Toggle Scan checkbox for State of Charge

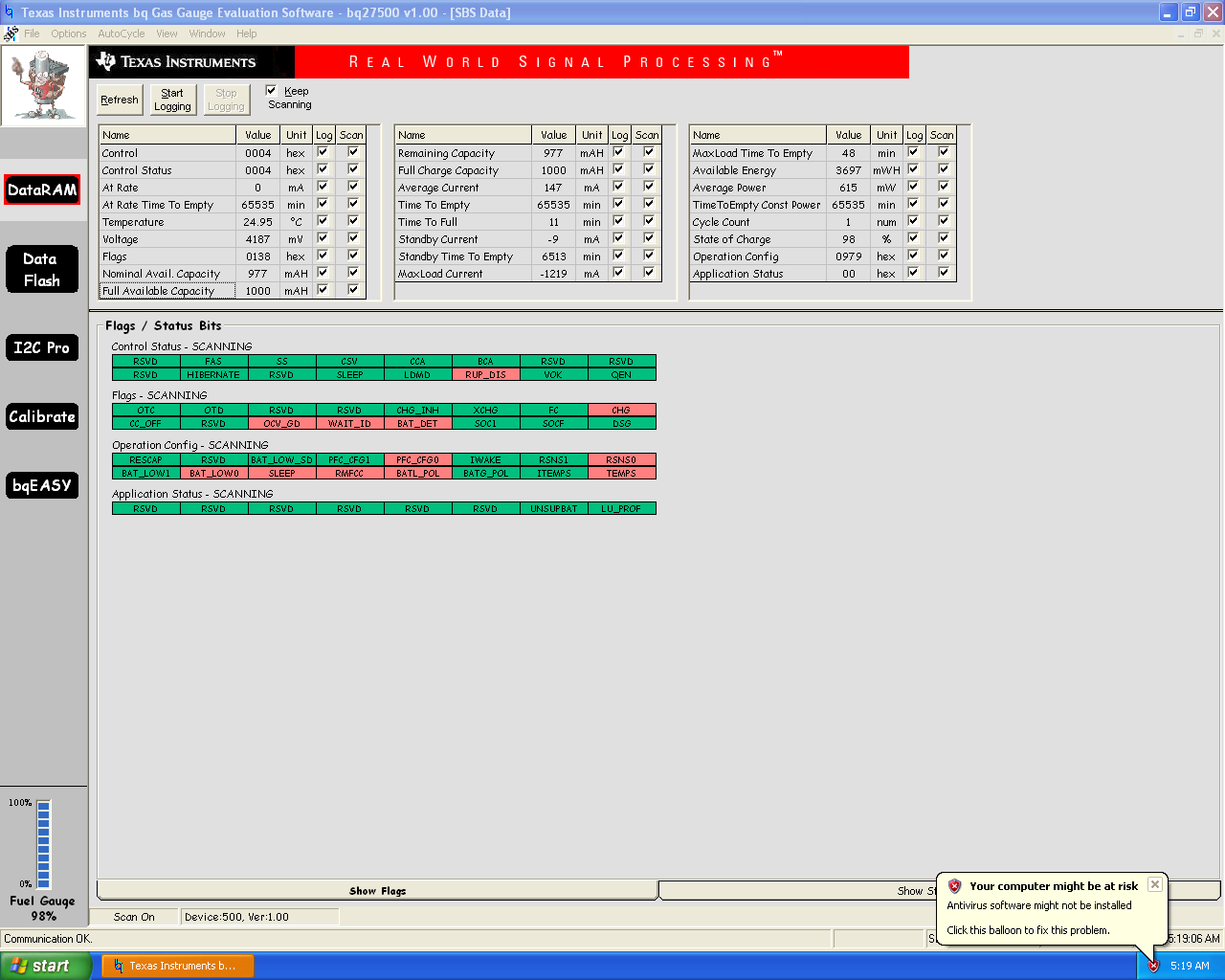pyautogui.click(x=944, y=238)
